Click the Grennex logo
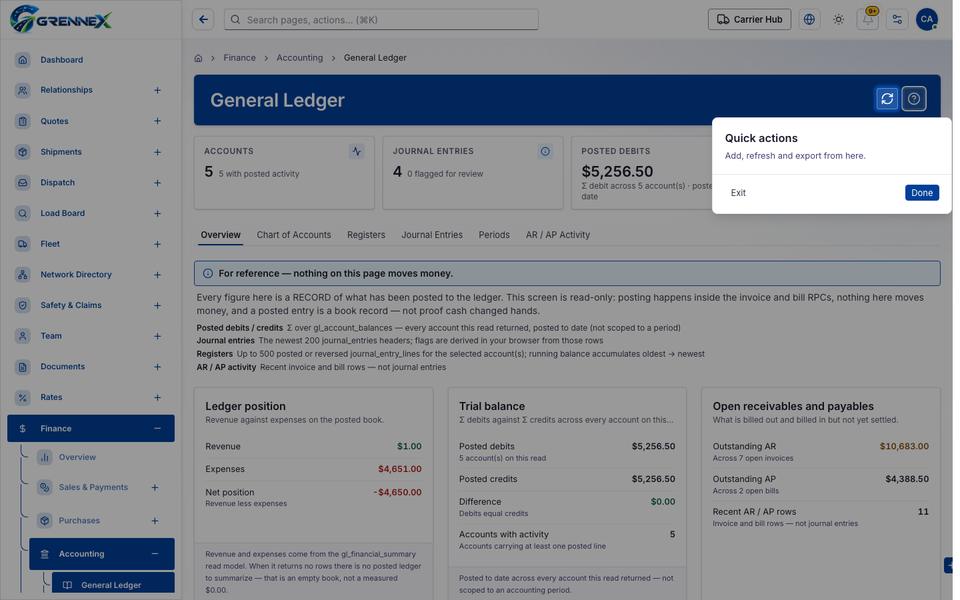960x600 pixels. point(61,19)
